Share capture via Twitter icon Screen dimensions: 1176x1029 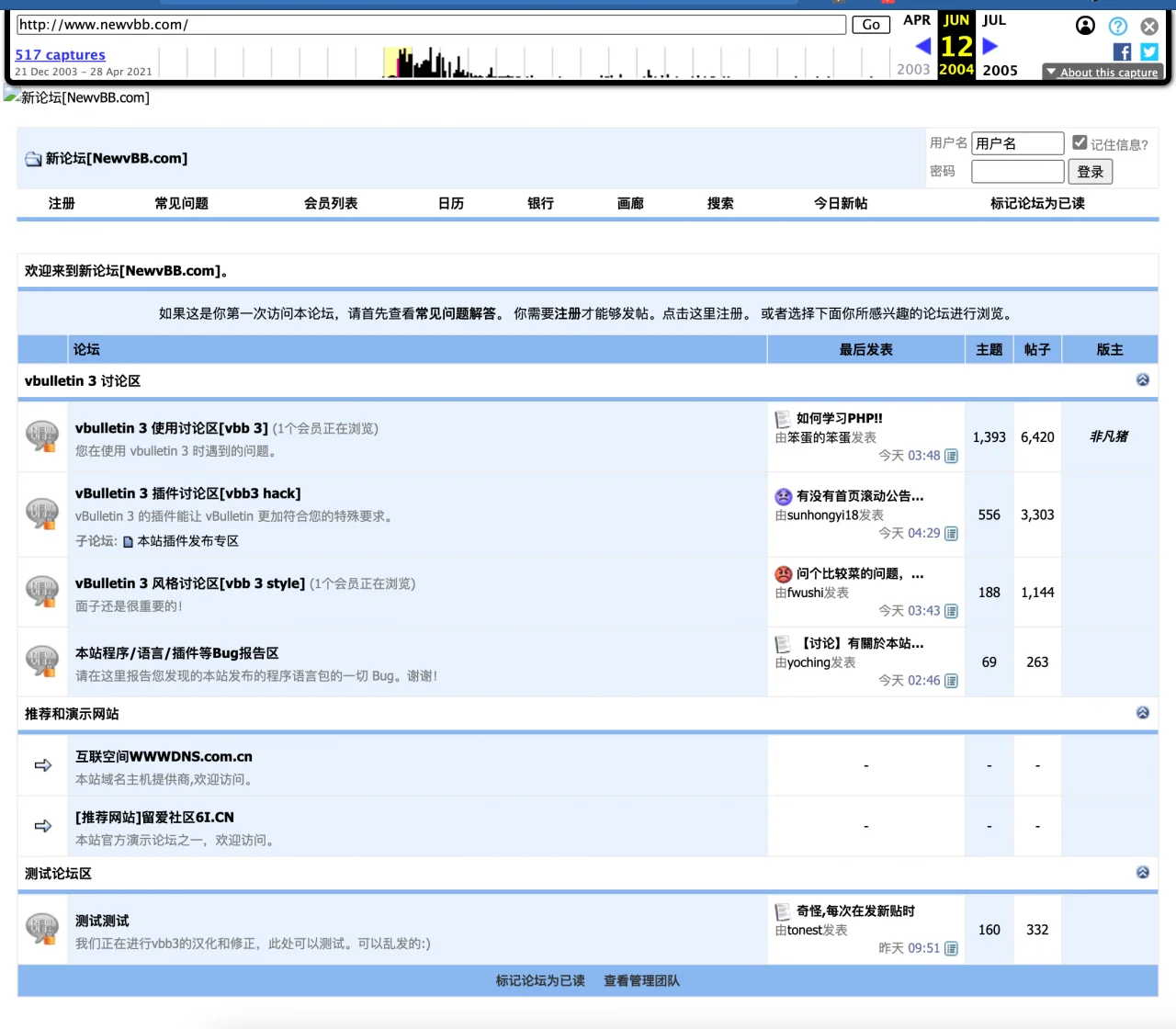click(1149, 52)
